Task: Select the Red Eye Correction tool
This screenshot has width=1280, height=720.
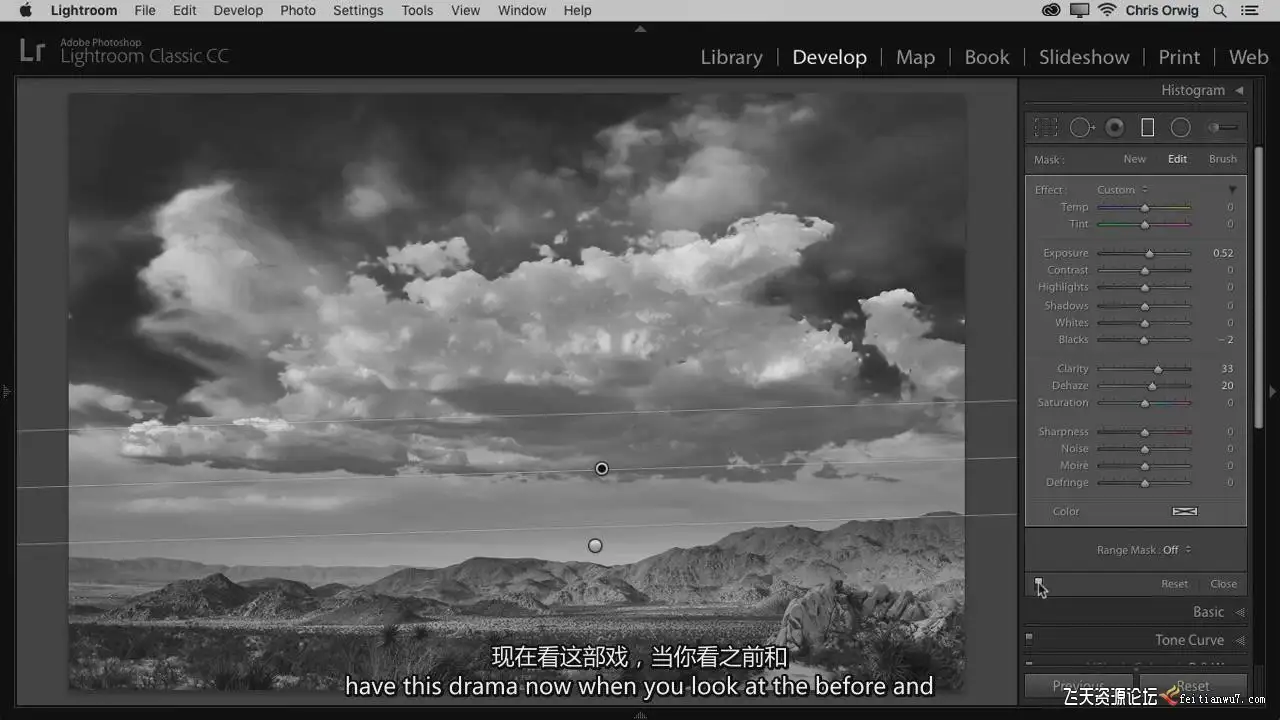Action: point(1115,128)
